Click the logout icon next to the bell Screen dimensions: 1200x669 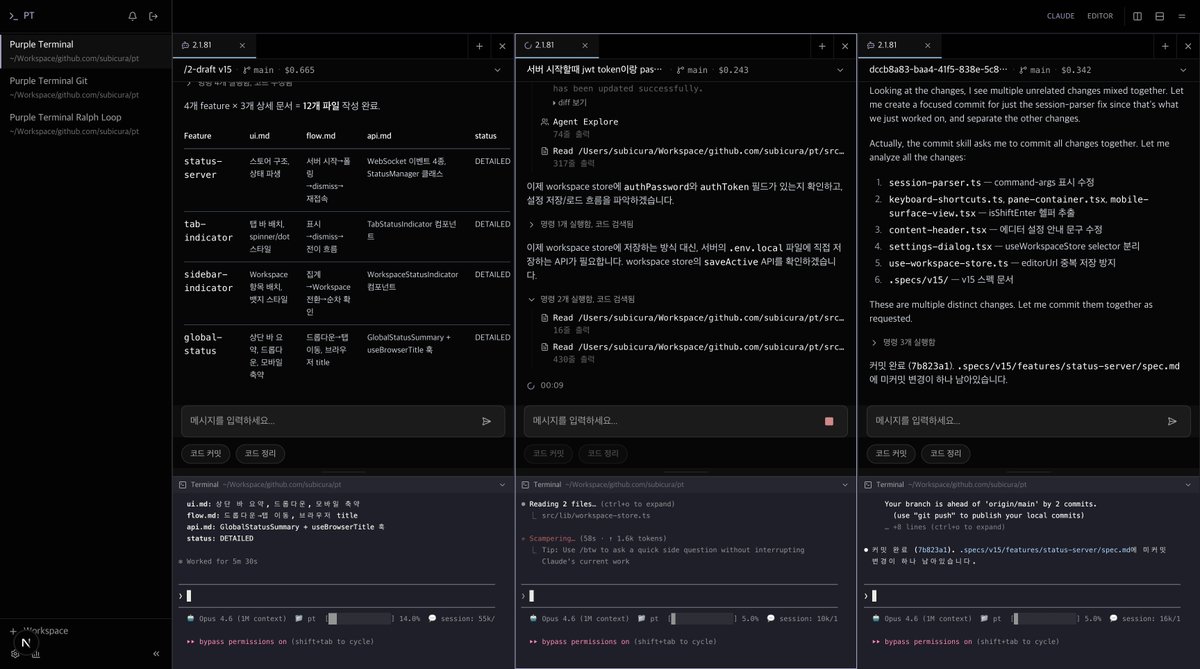tap(153, 16)
